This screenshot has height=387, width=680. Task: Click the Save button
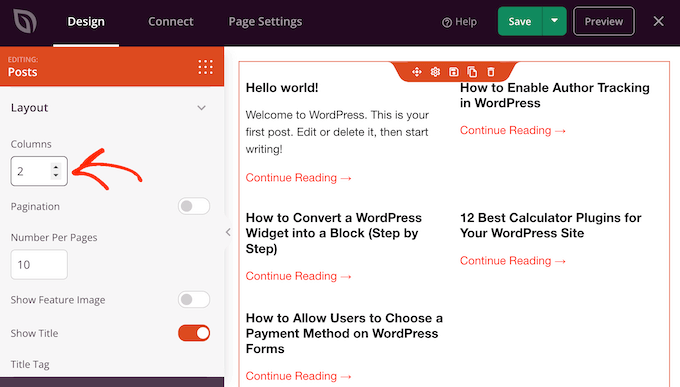point(520,21)
